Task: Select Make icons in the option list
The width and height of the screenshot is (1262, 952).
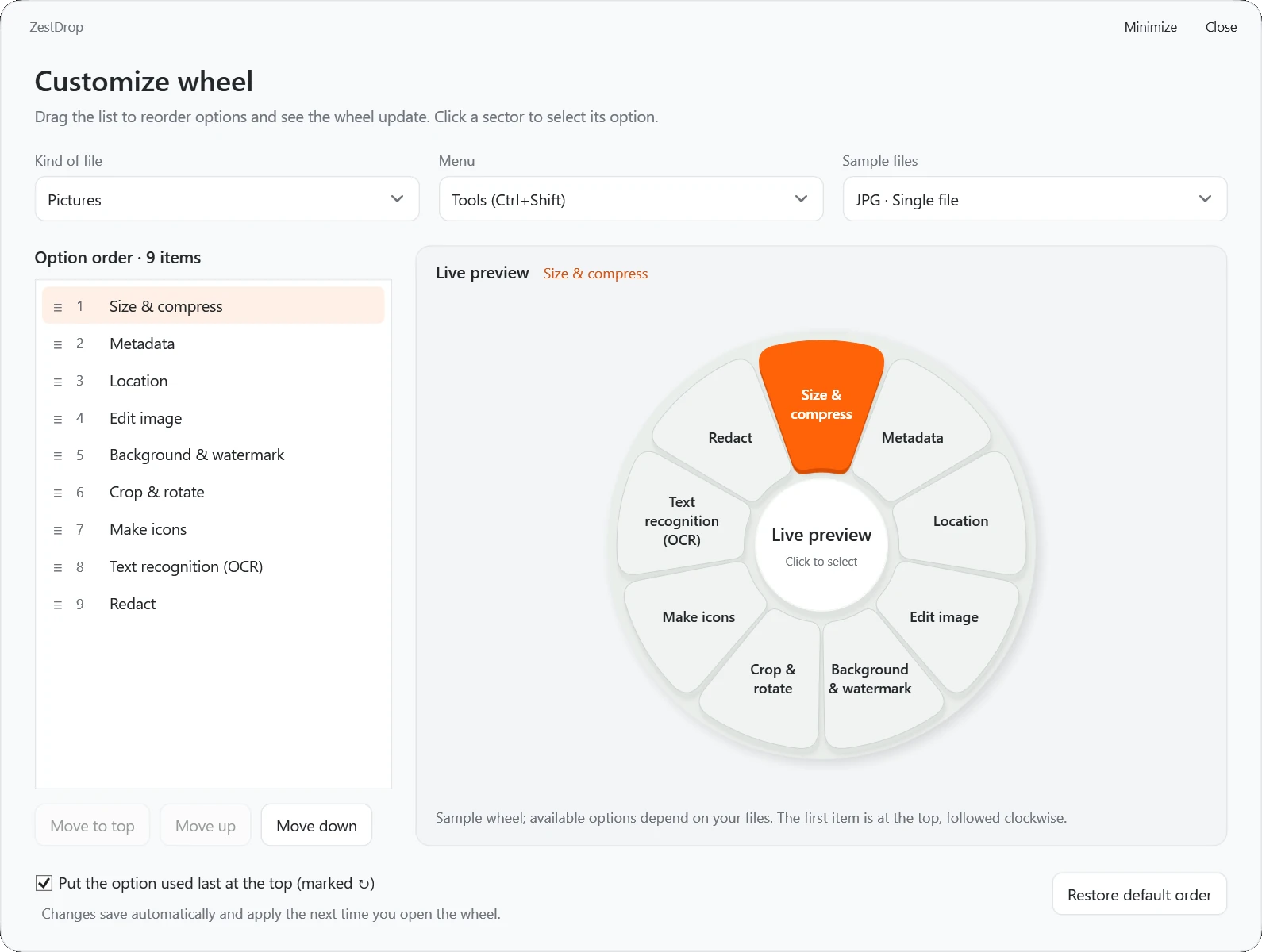Action: click(x=213, y=529)
